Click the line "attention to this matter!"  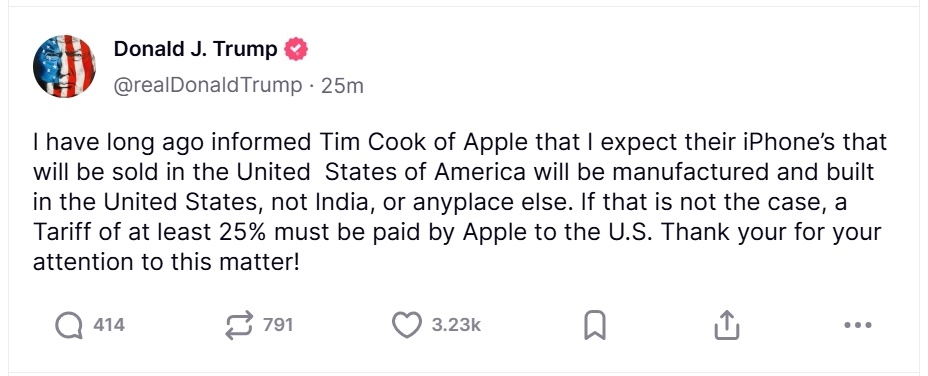click(x=166, y=262)
